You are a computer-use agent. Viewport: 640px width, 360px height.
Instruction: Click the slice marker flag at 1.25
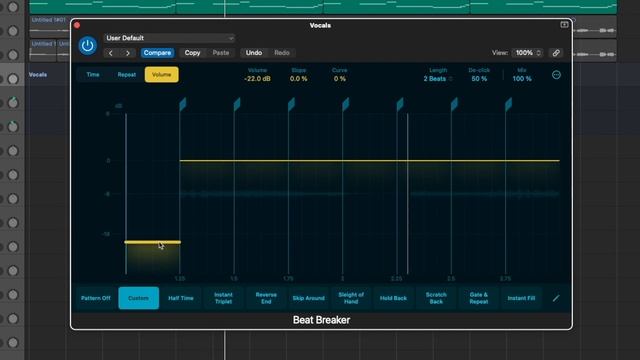click(182, 104)
